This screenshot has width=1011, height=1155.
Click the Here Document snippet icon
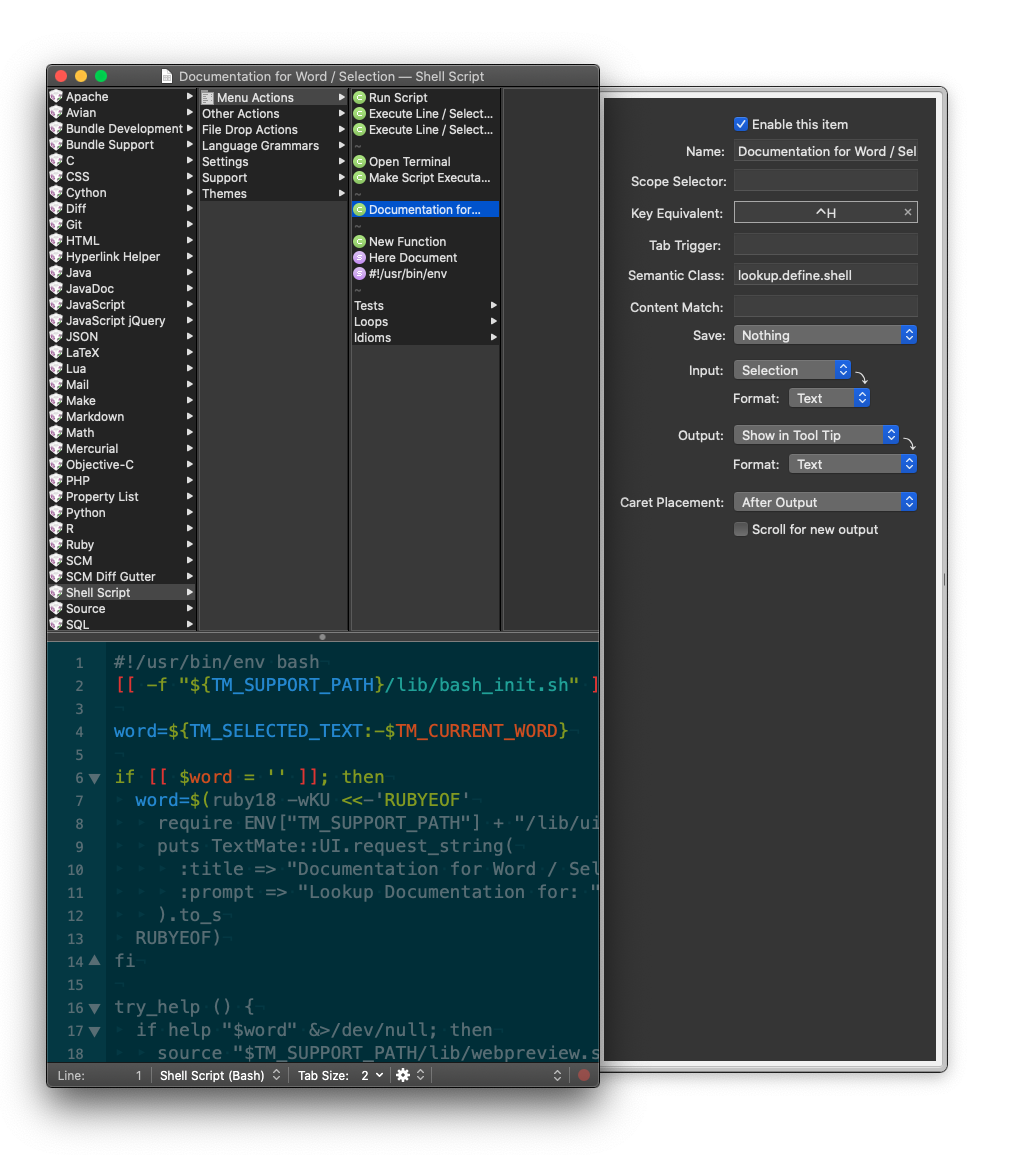[x=359, y=257]
